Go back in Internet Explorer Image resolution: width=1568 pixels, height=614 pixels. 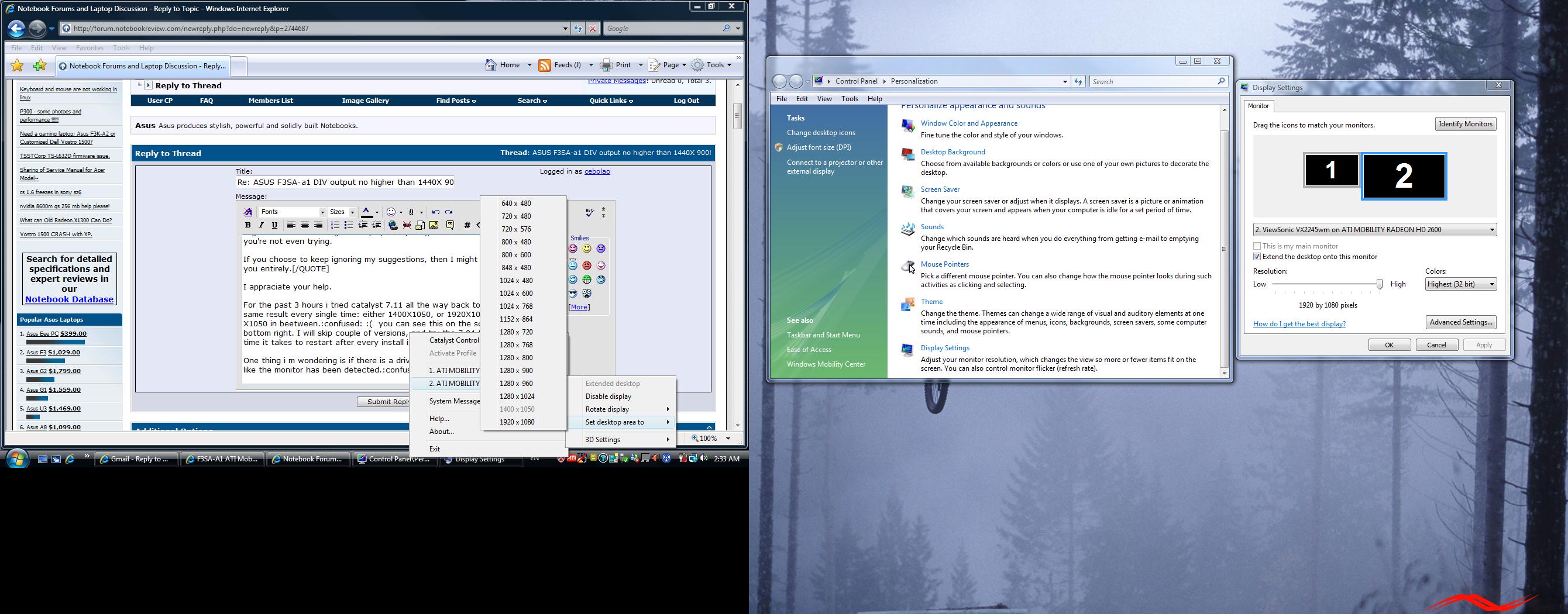tap(16, 28)
